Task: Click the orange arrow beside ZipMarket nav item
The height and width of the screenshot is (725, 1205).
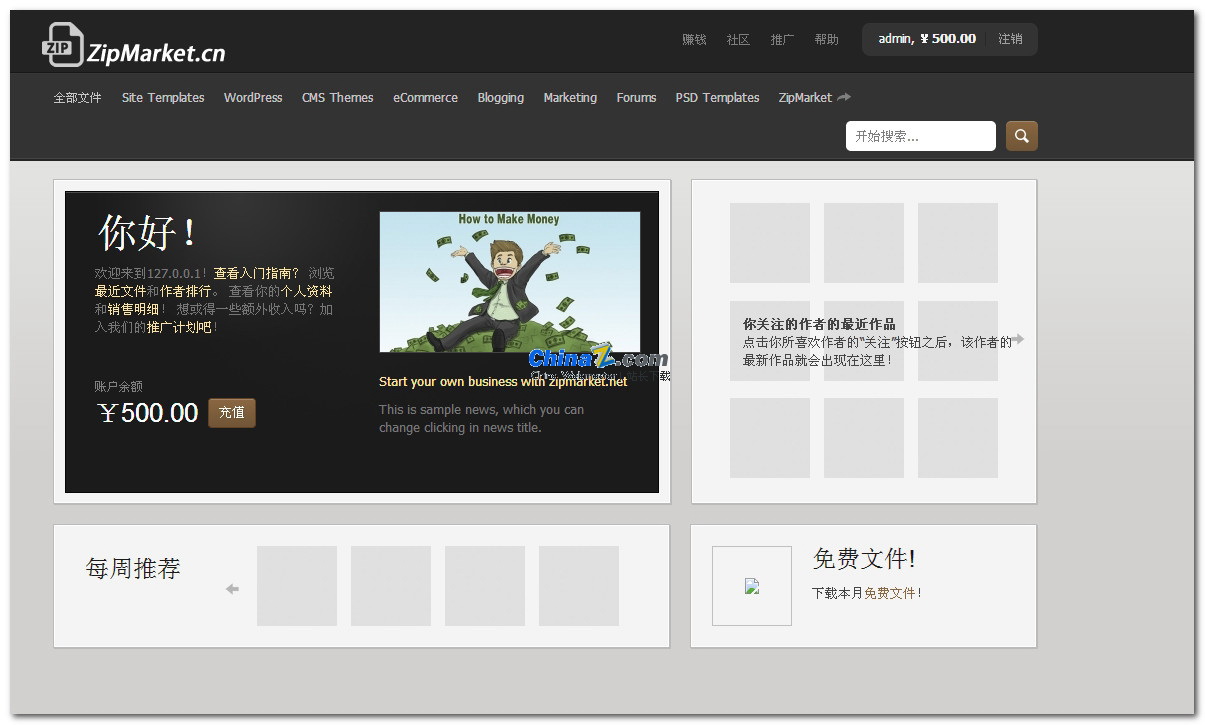Action: [x=844, y=97]
